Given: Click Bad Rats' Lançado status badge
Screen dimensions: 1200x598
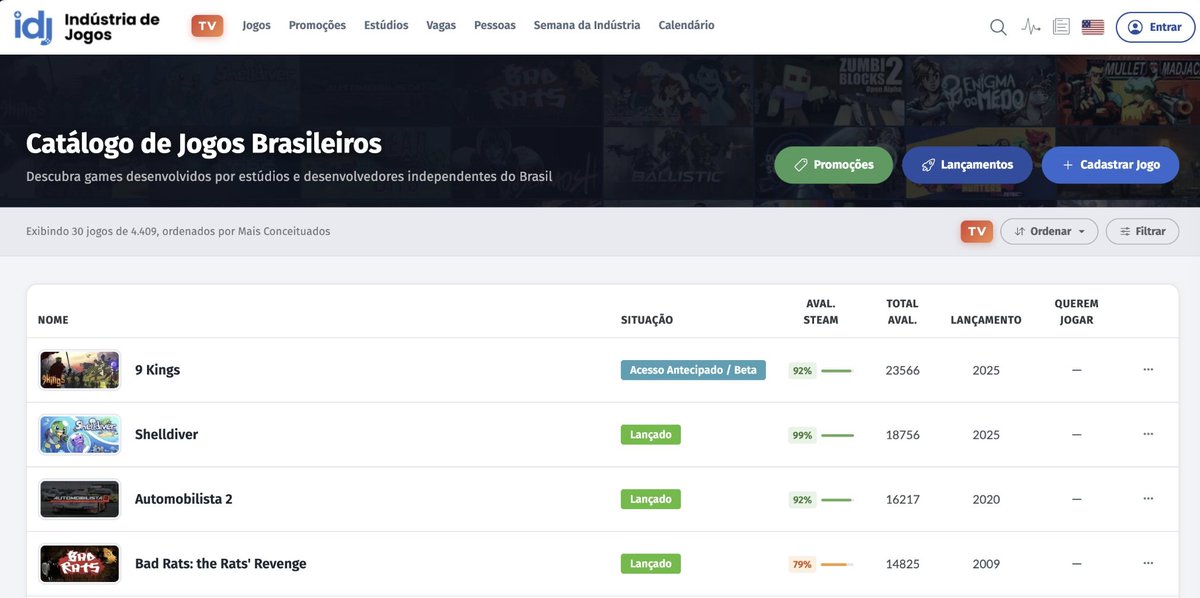Looking at the screenshot, I should click(651, 563).
